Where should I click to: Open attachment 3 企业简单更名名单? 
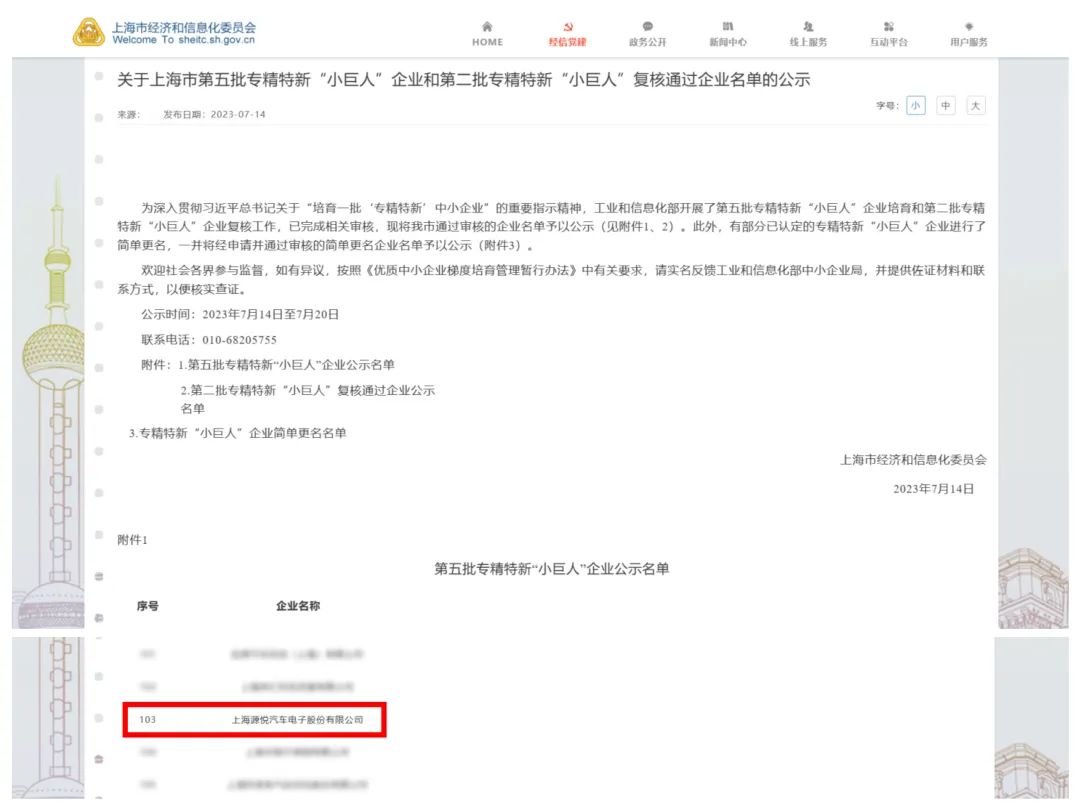(x=238, y=433)
